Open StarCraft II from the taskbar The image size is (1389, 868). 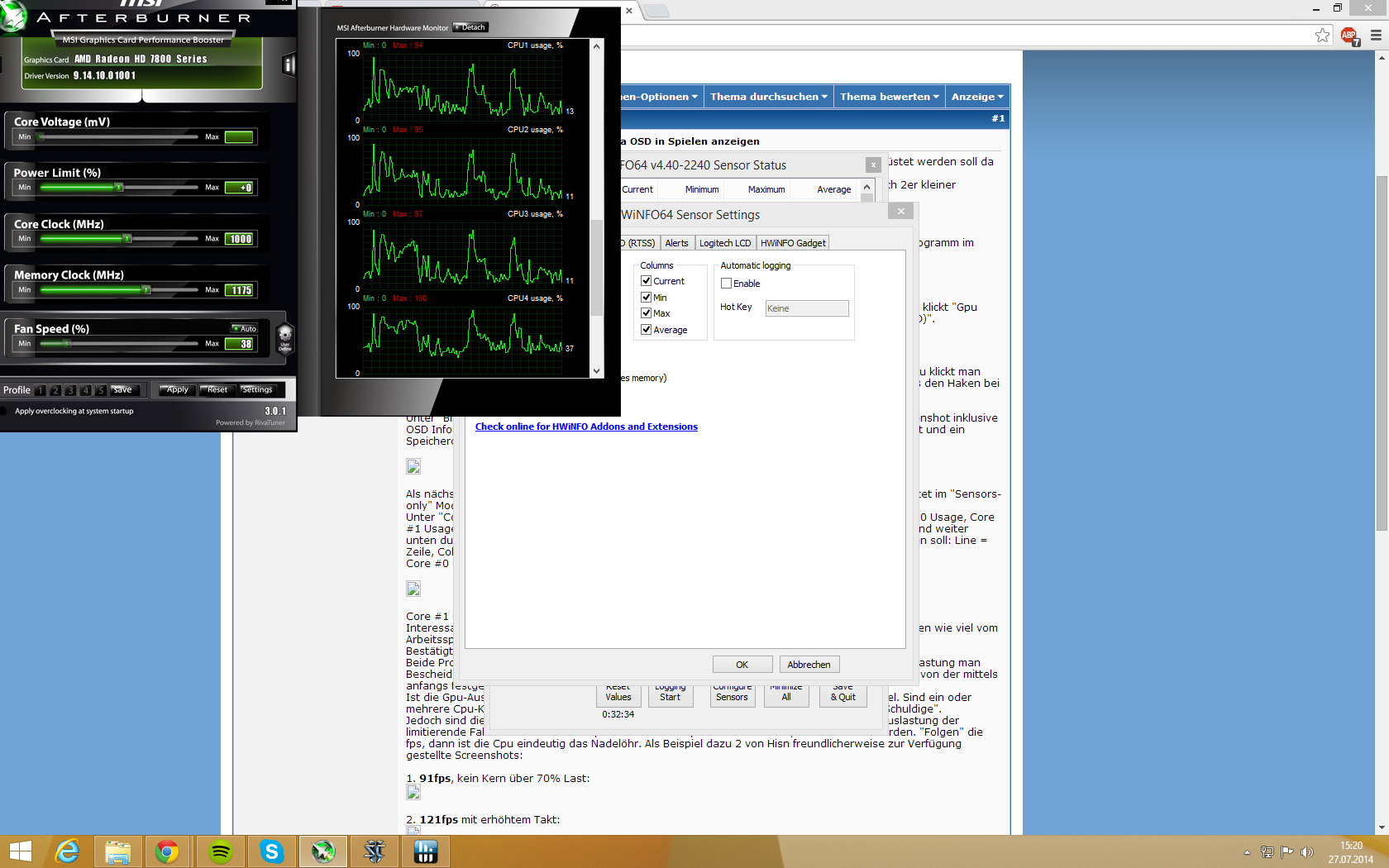pos(374,851)
